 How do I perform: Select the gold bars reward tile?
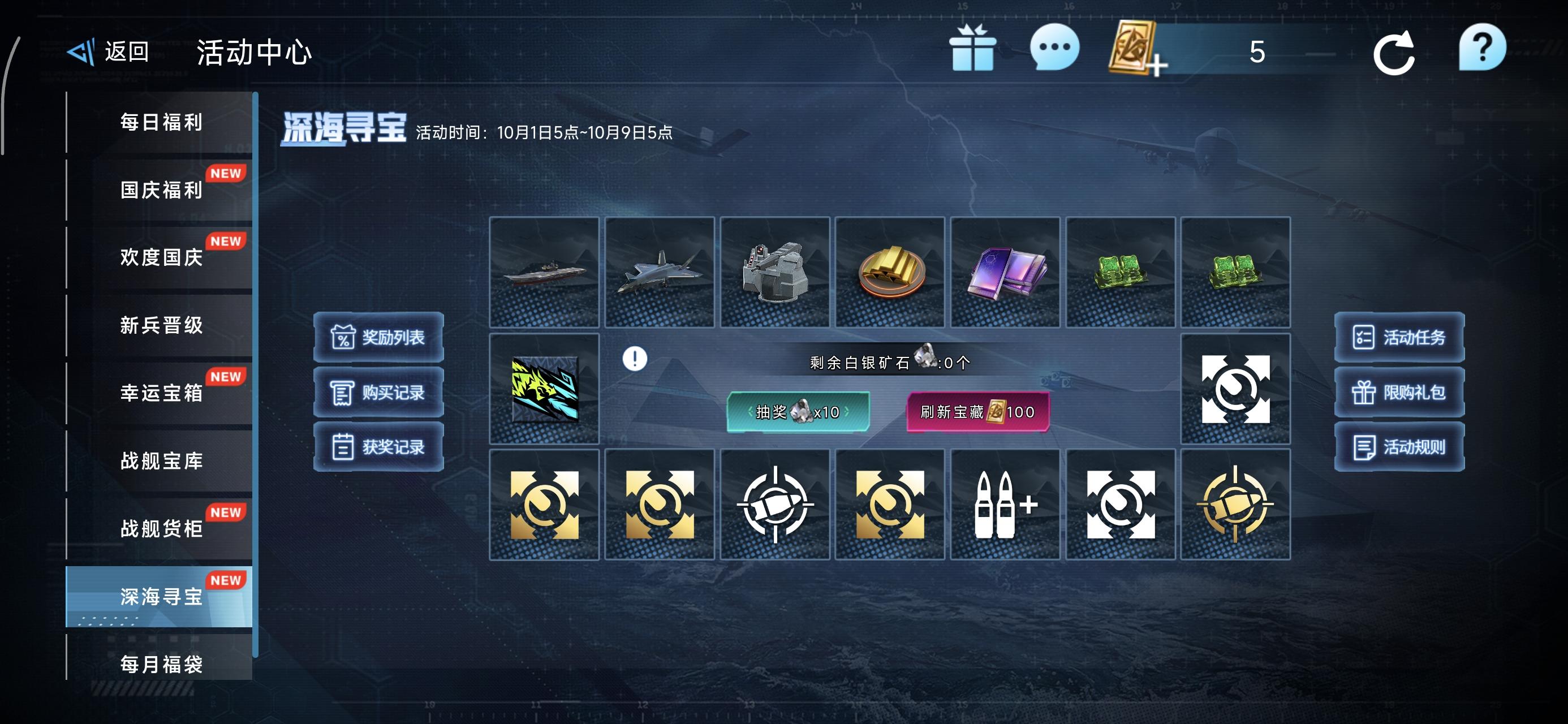pyautogui.click(x=890, y=272)
